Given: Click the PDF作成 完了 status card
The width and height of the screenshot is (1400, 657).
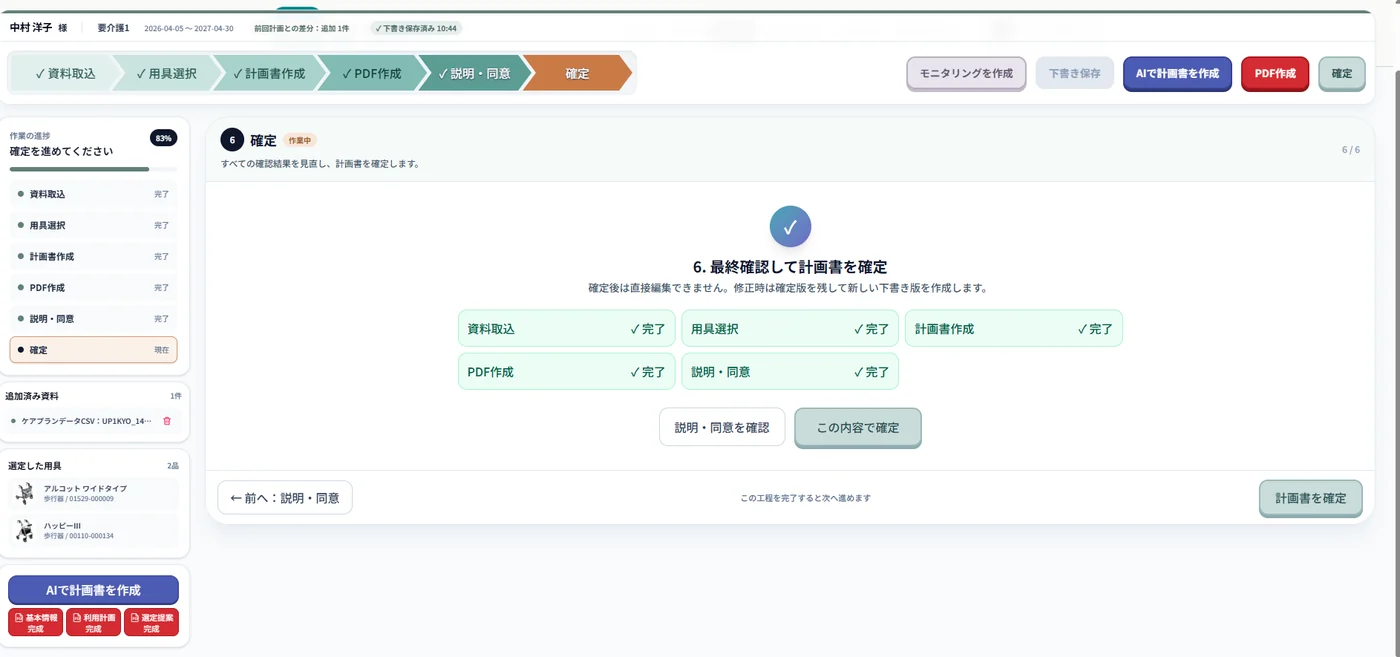Looking at the screenshot, I should (566, 371).
